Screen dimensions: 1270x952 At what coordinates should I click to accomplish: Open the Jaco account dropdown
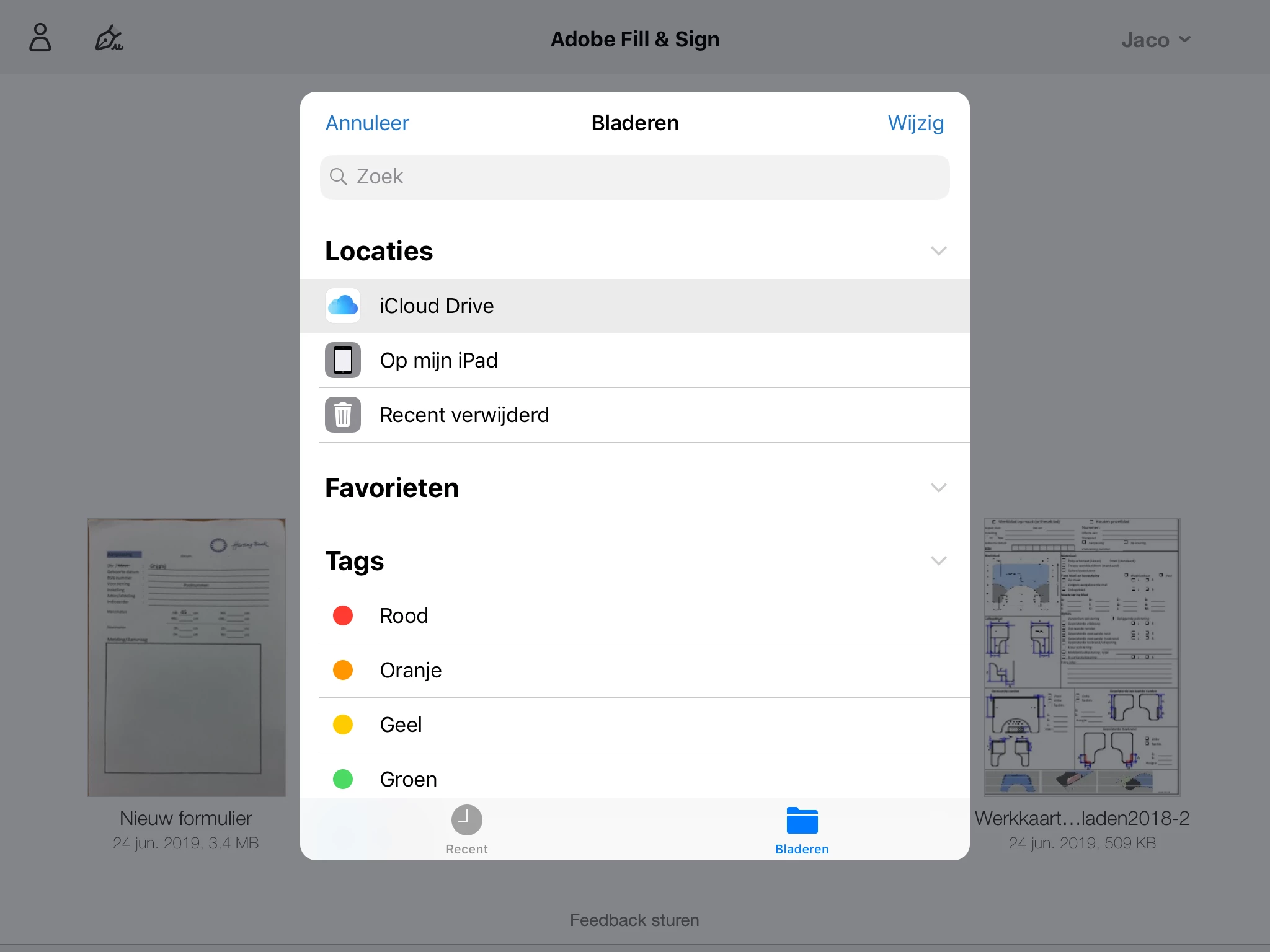(1156, 40)
